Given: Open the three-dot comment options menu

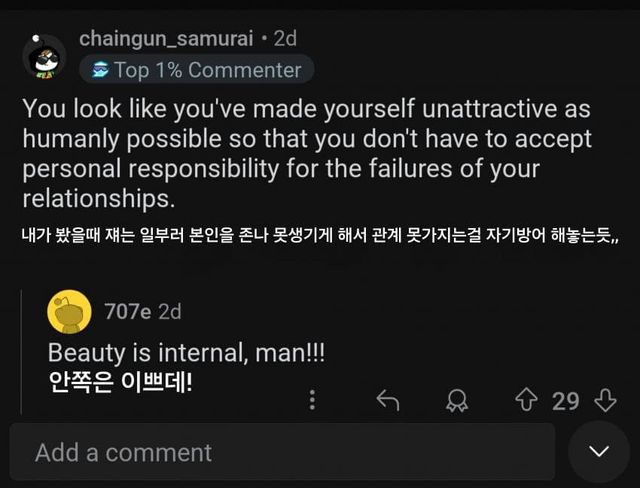Looking at the screenshot, I should [x=313, y=401].
